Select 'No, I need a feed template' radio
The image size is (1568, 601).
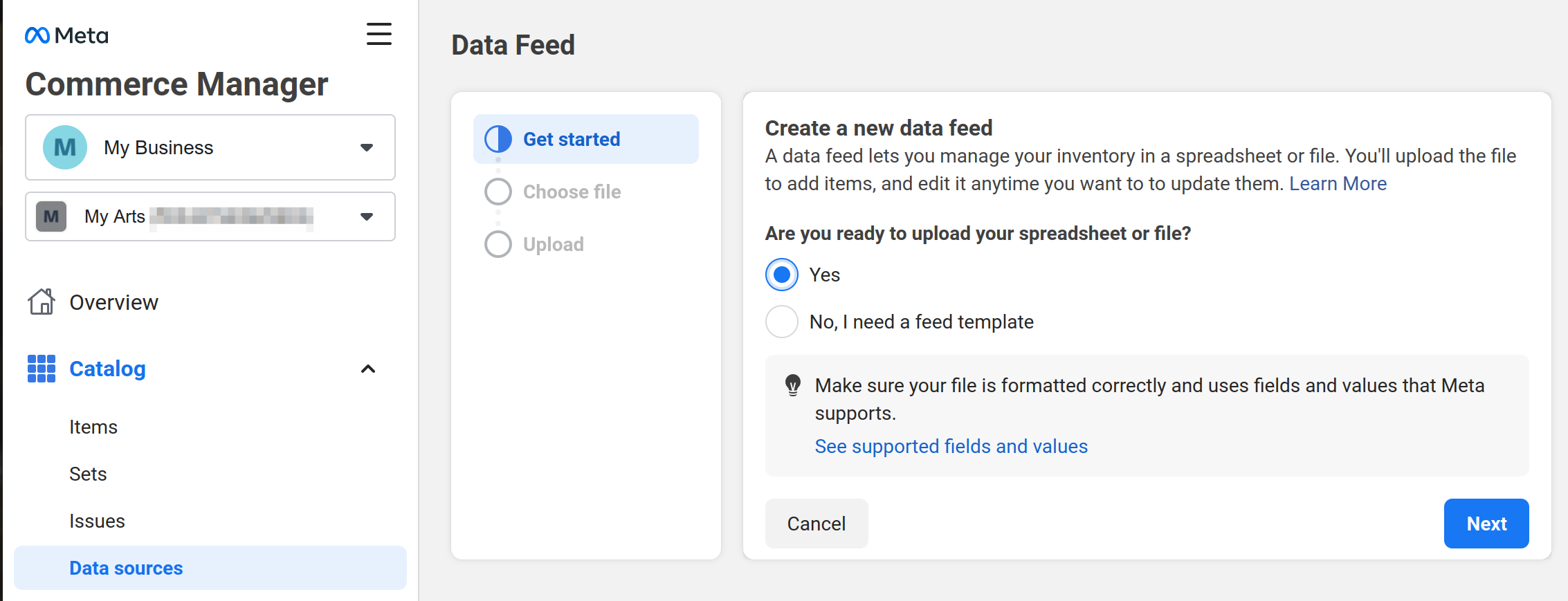[782, 322]
